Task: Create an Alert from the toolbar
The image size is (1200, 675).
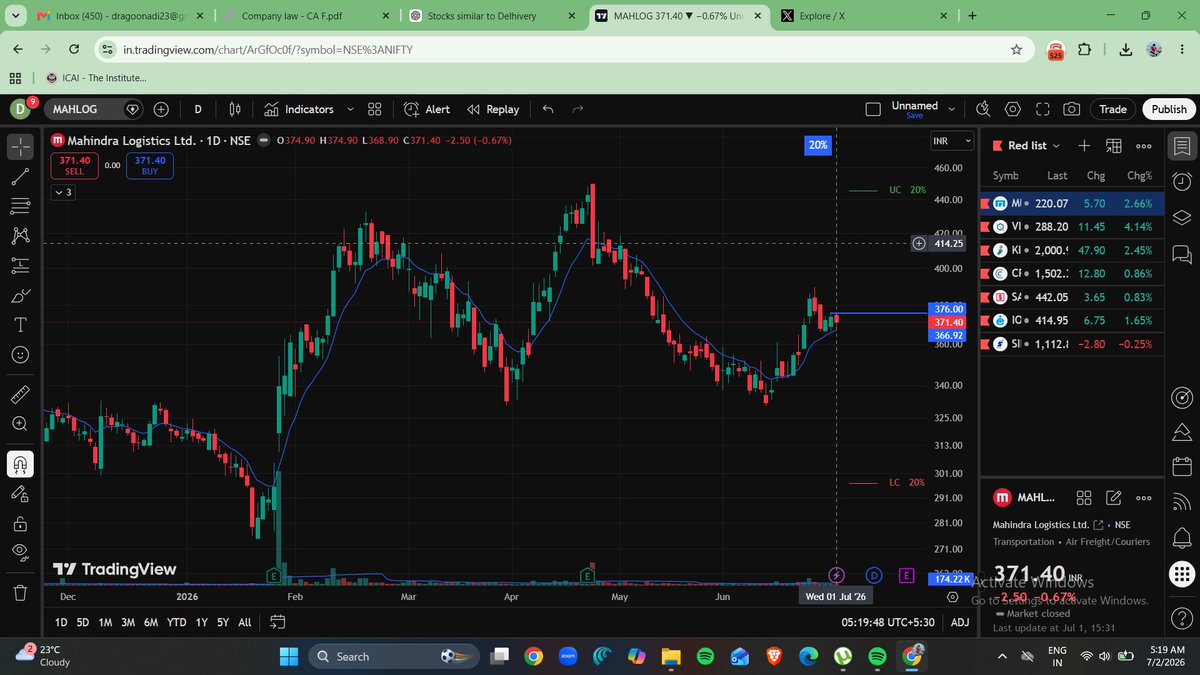Action: pos(427,109)
